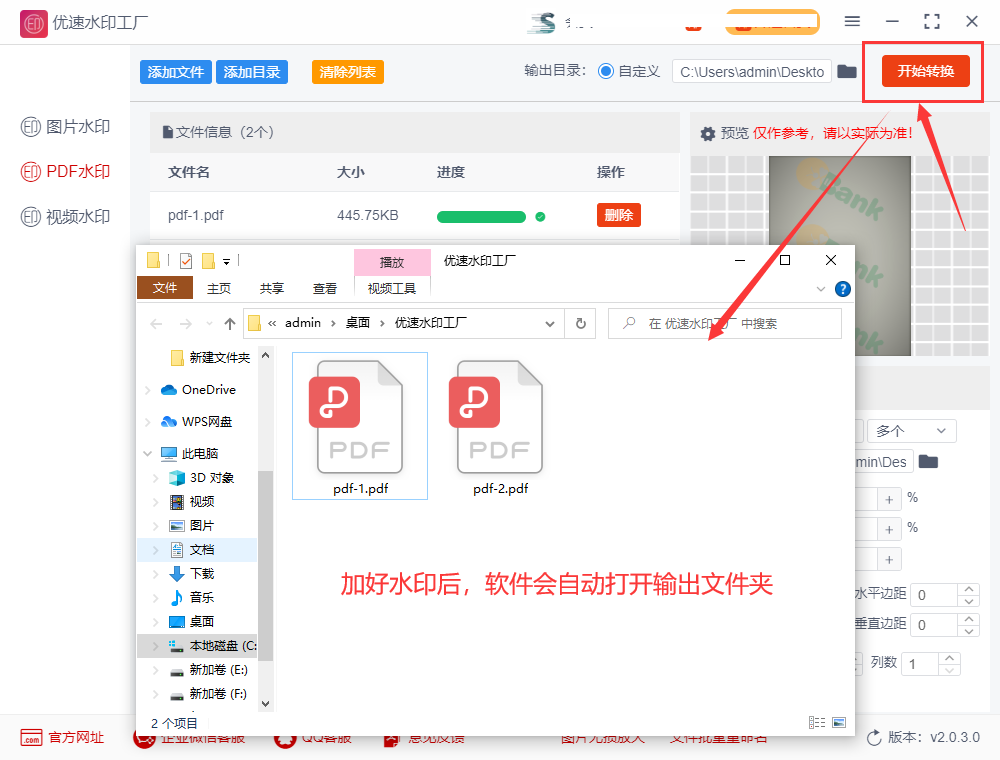Refresh the Explorer folder view
Screen dimensions: 1000x760
pyautogui.click(x=580, y=324)
